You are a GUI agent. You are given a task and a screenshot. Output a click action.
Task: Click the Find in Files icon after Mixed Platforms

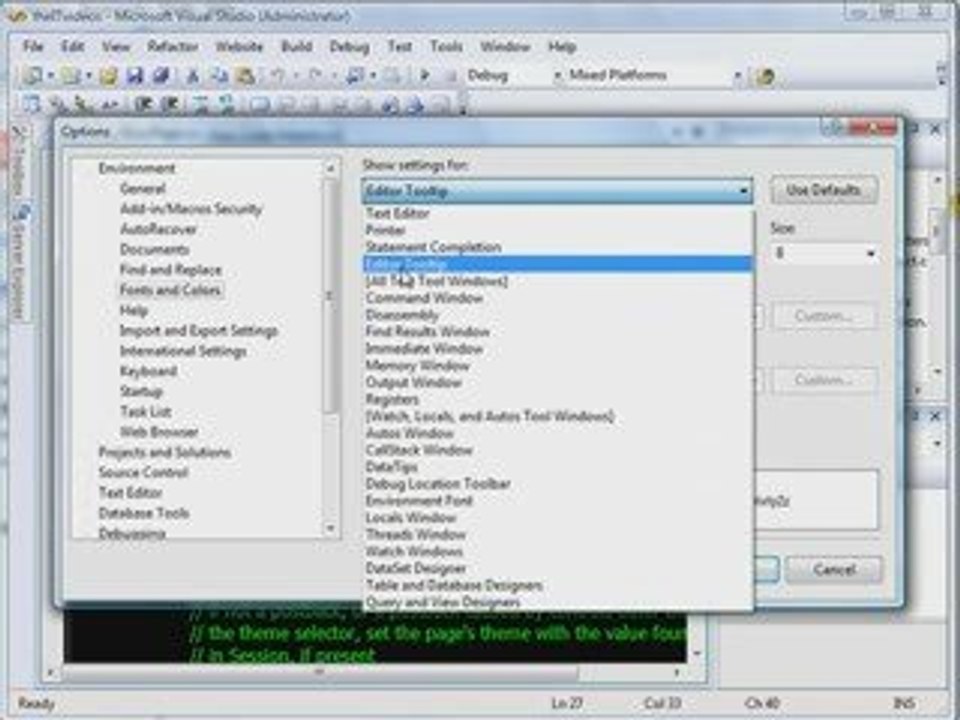pyautogui.click(x=765, y=76)
